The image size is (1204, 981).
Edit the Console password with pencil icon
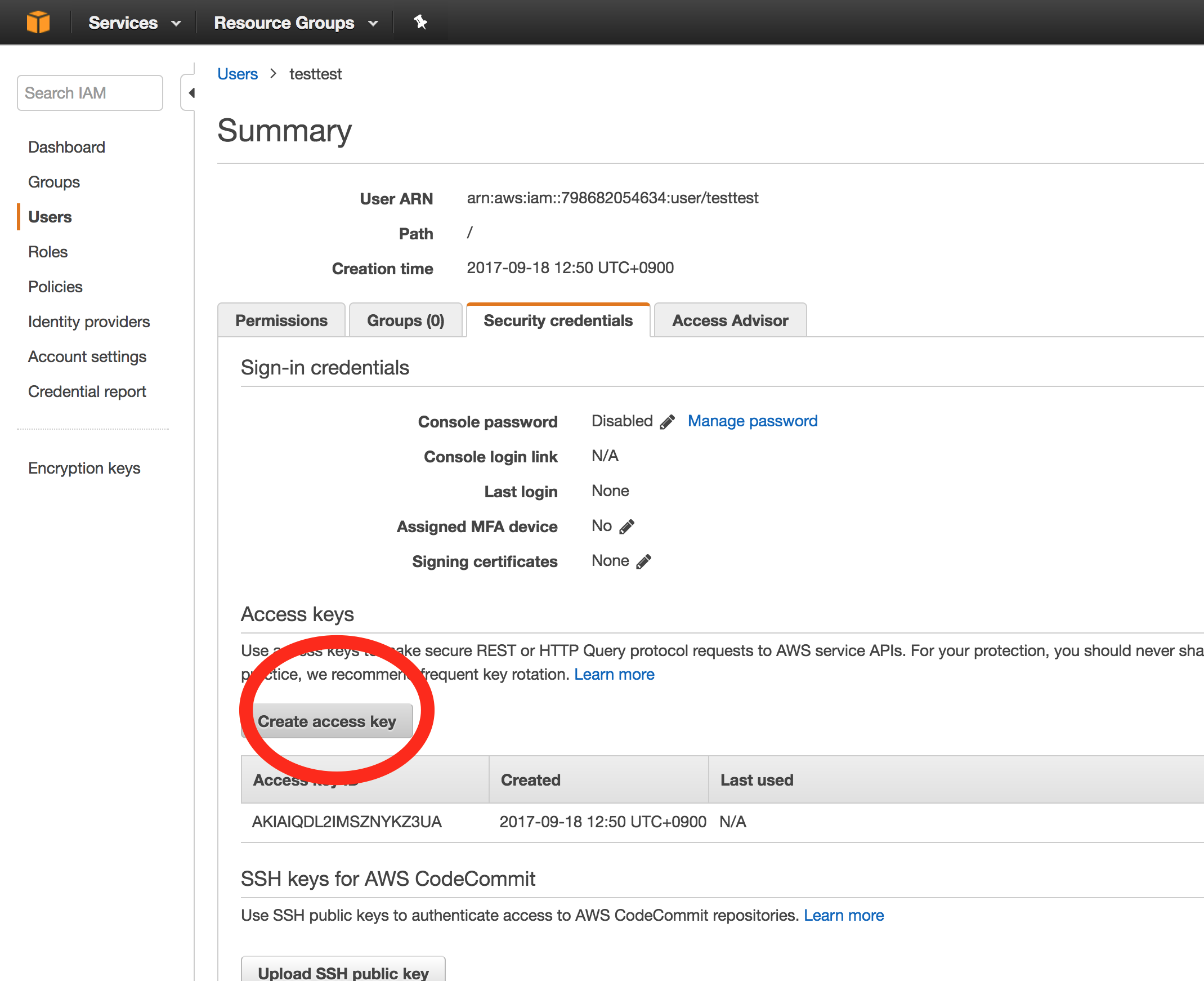pos(668,422)
